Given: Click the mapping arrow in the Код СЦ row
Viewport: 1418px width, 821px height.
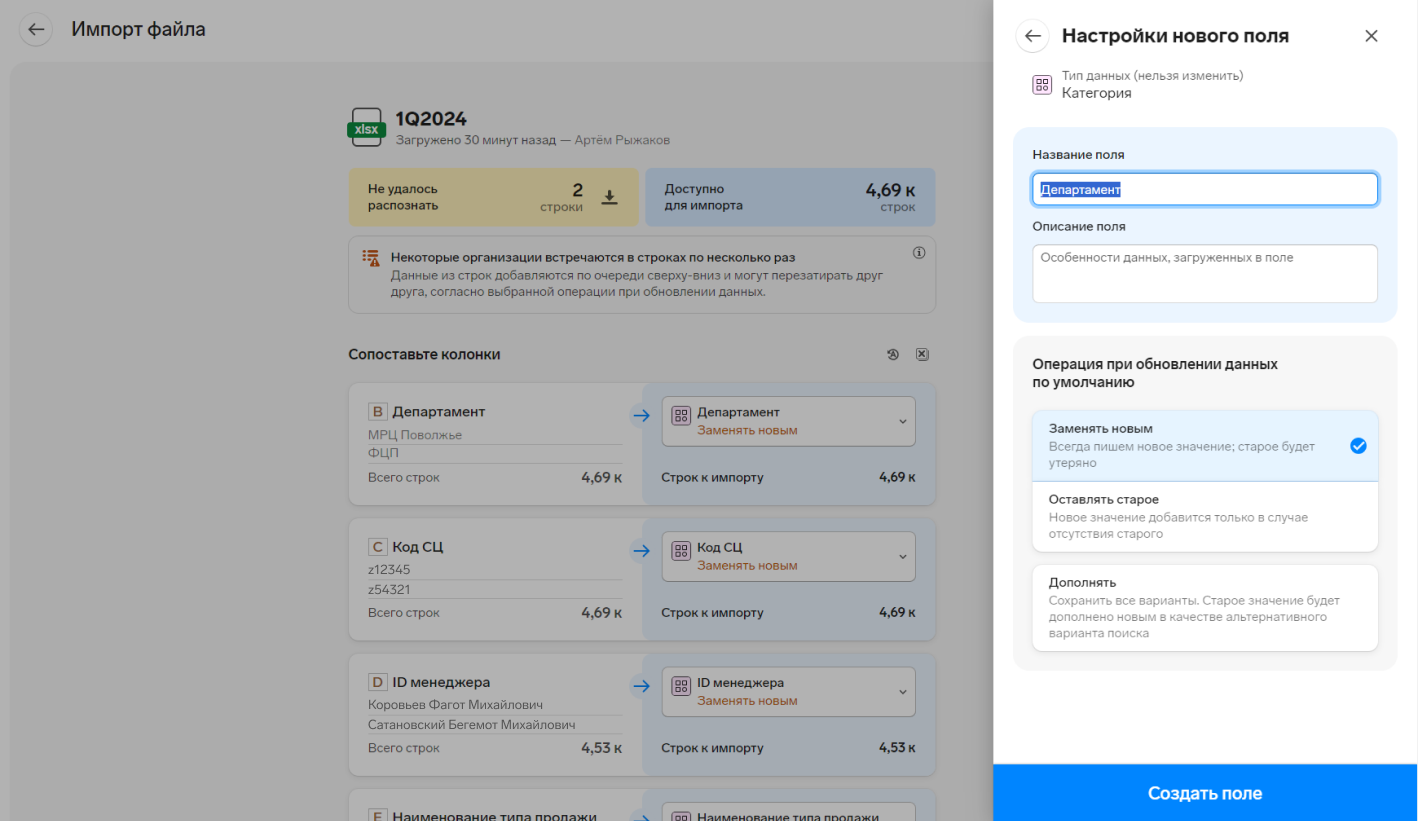Looking at the screenshot, I should coord(641,550).
